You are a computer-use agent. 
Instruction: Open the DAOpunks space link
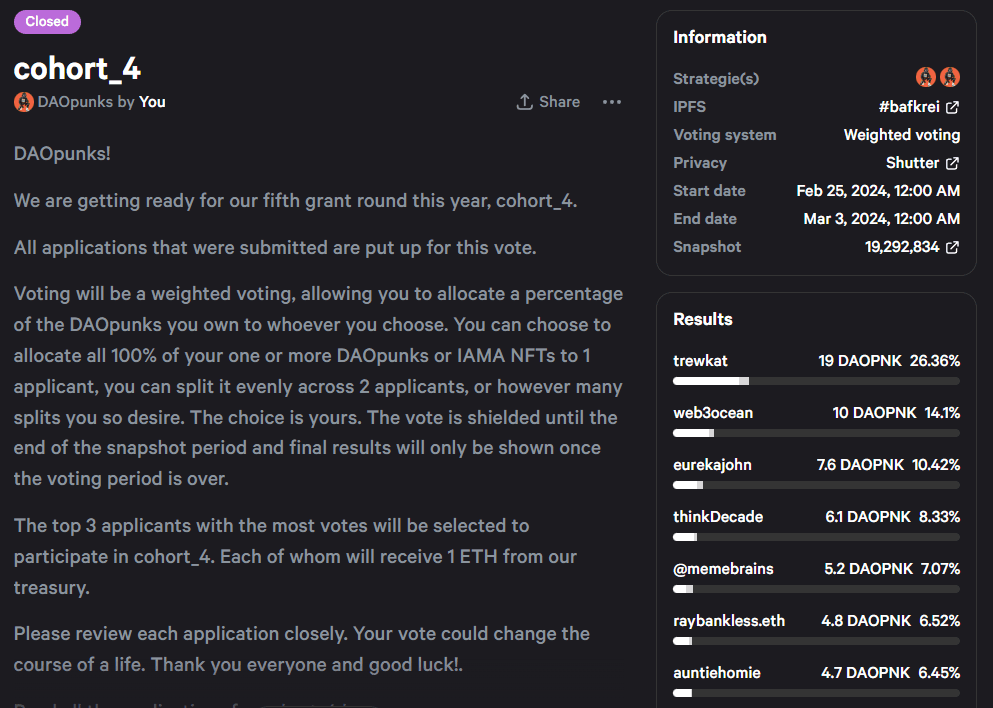point(75,102)
